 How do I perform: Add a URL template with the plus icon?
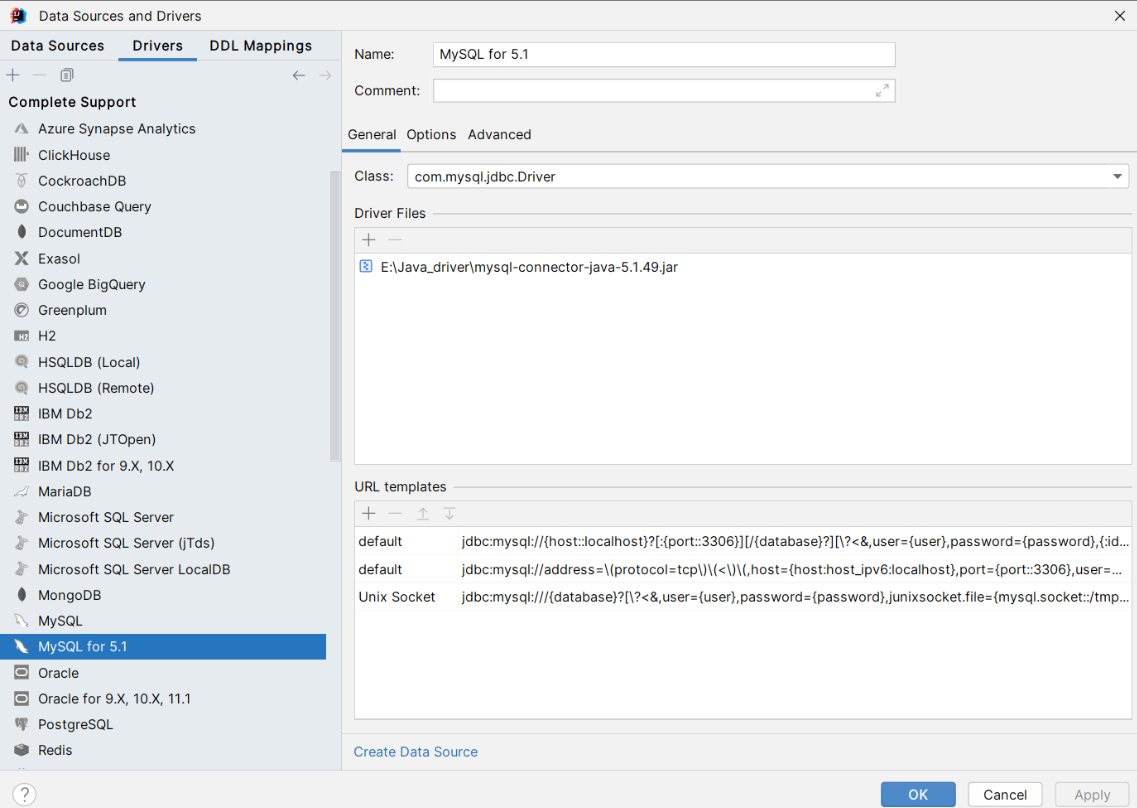[x=368, y=514]
